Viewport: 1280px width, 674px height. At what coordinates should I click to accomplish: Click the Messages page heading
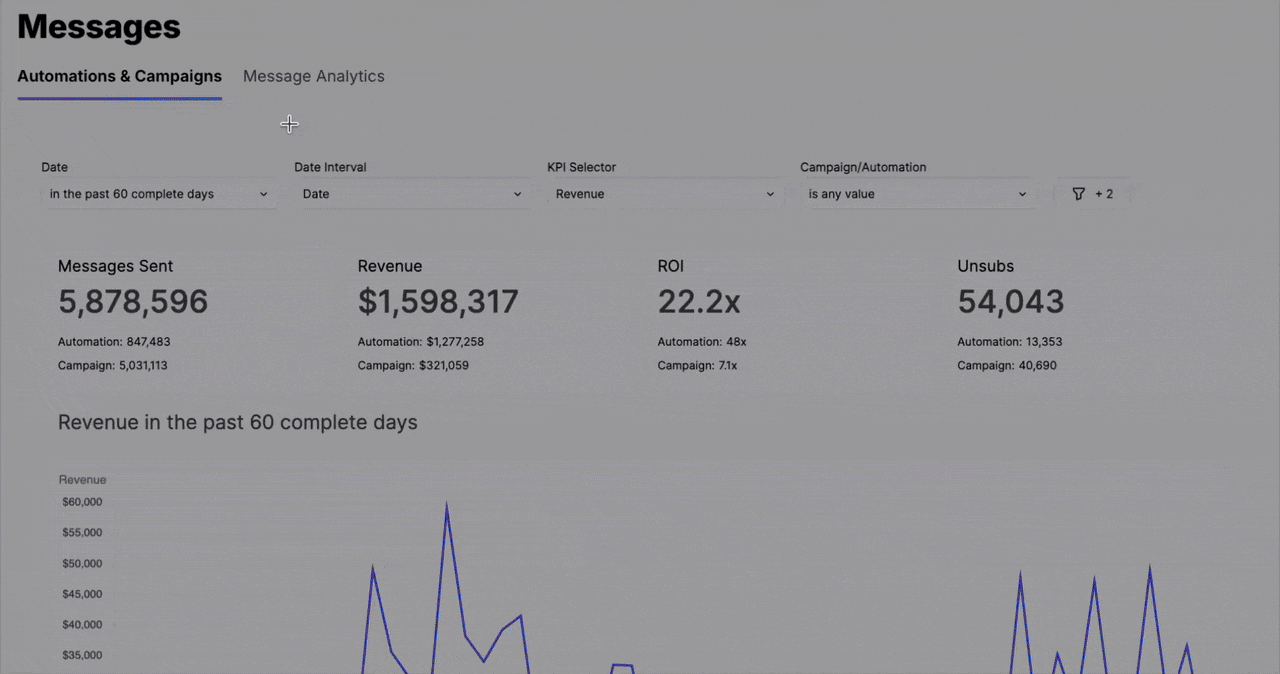point(98,27)
